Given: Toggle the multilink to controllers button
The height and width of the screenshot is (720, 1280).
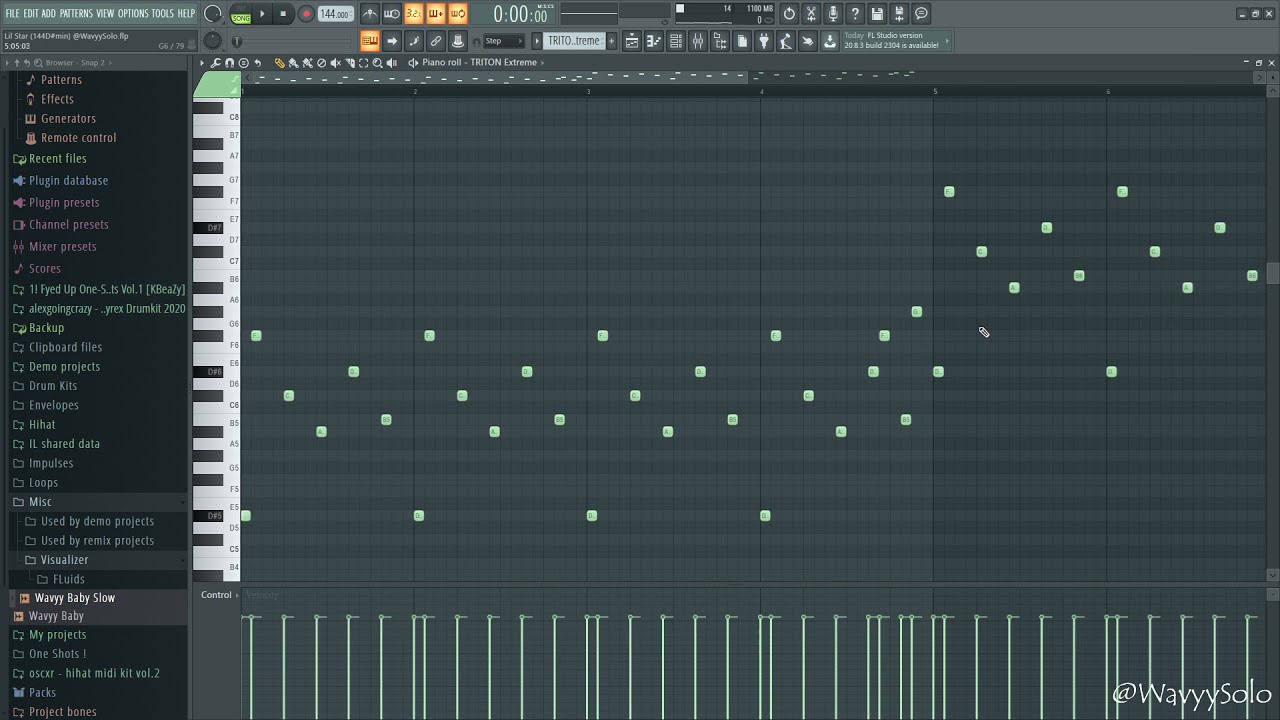Looking at the screenshot, I should [436, 41].
